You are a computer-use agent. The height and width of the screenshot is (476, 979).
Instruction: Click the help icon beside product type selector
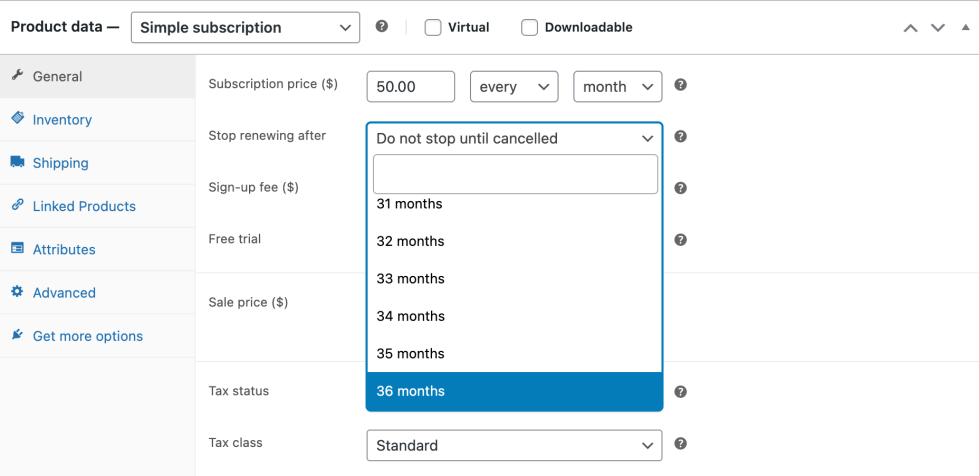point(381,27)
